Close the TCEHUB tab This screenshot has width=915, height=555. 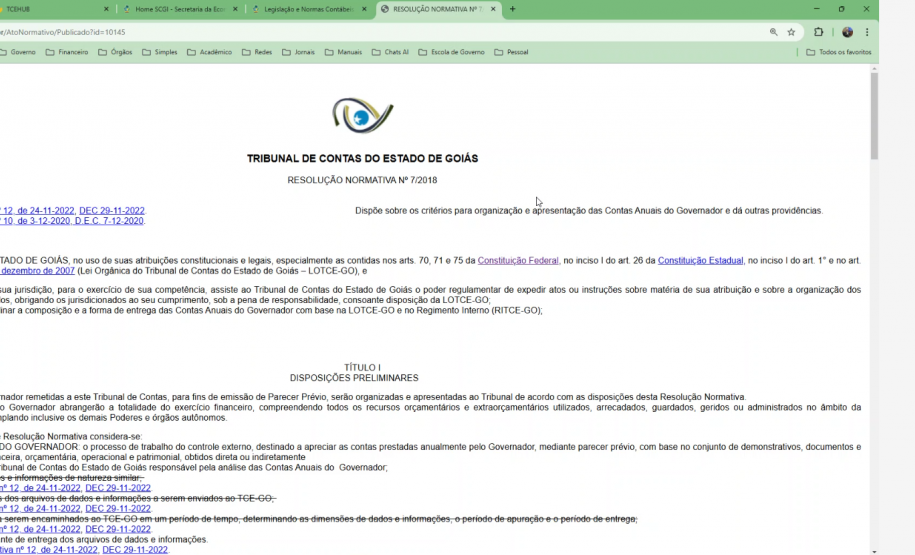tap(106, 9)
